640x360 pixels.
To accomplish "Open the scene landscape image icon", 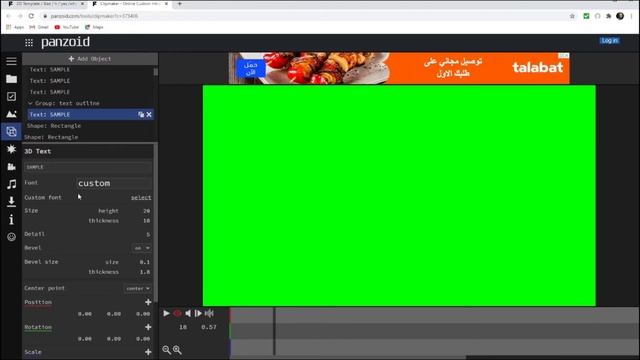I will (11, 114).
